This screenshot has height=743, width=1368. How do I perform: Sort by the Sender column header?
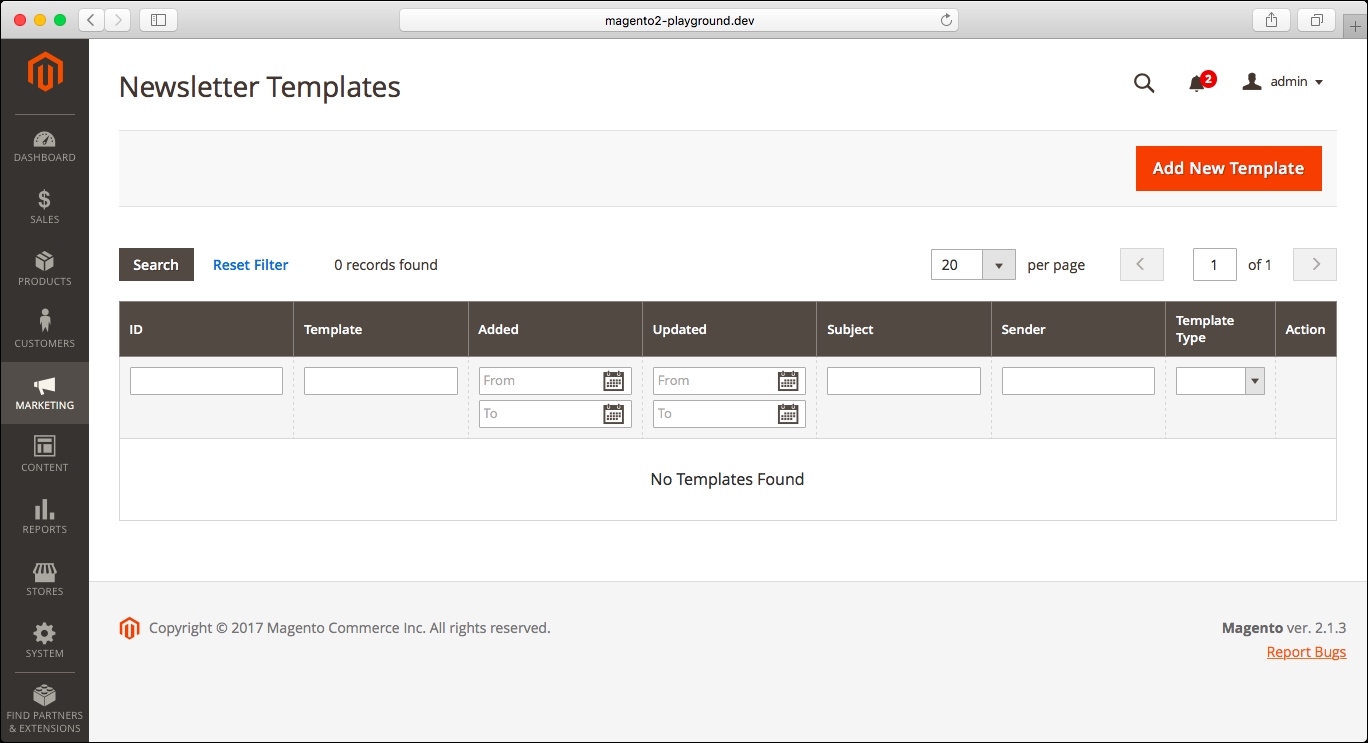click(x=1078, y=329)
